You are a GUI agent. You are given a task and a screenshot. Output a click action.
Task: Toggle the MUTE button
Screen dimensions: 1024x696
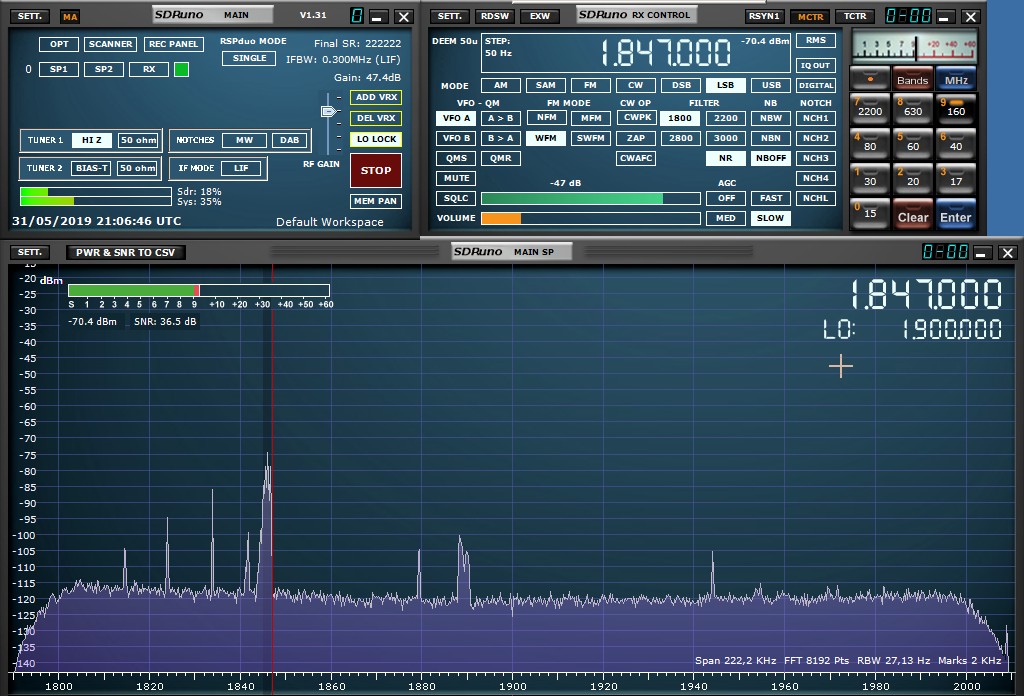tap(456, 178)
